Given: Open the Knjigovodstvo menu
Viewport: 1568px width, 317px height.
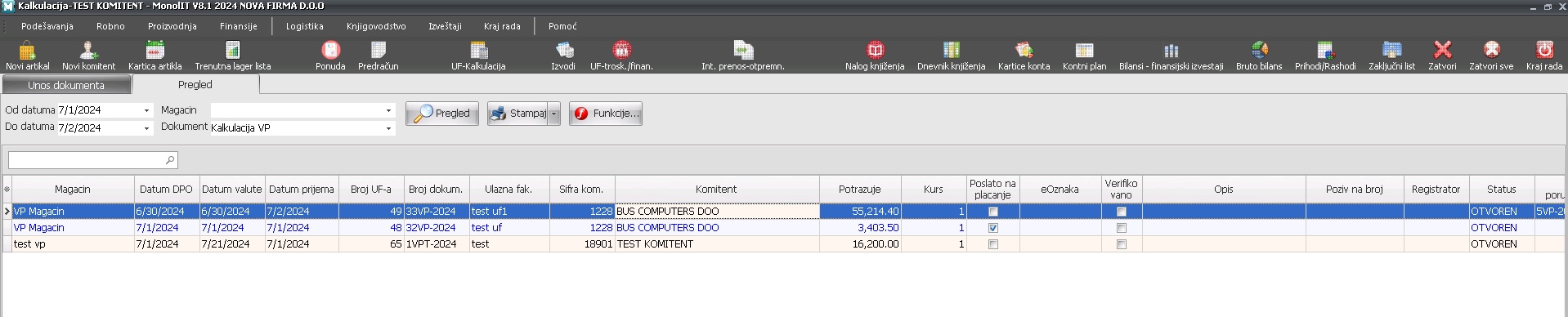Looking at the screenshot, I should point(376,26).
